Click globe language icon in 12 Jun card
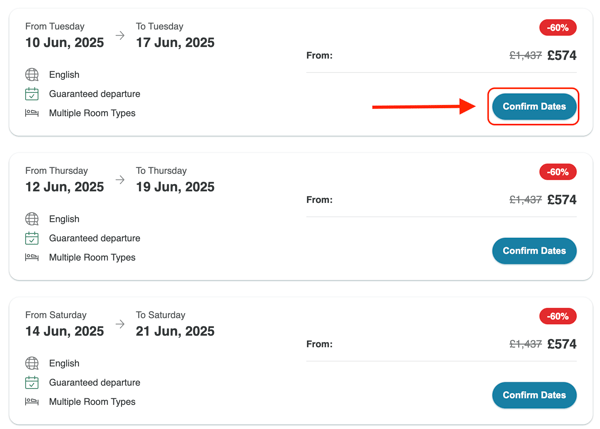 32,219
